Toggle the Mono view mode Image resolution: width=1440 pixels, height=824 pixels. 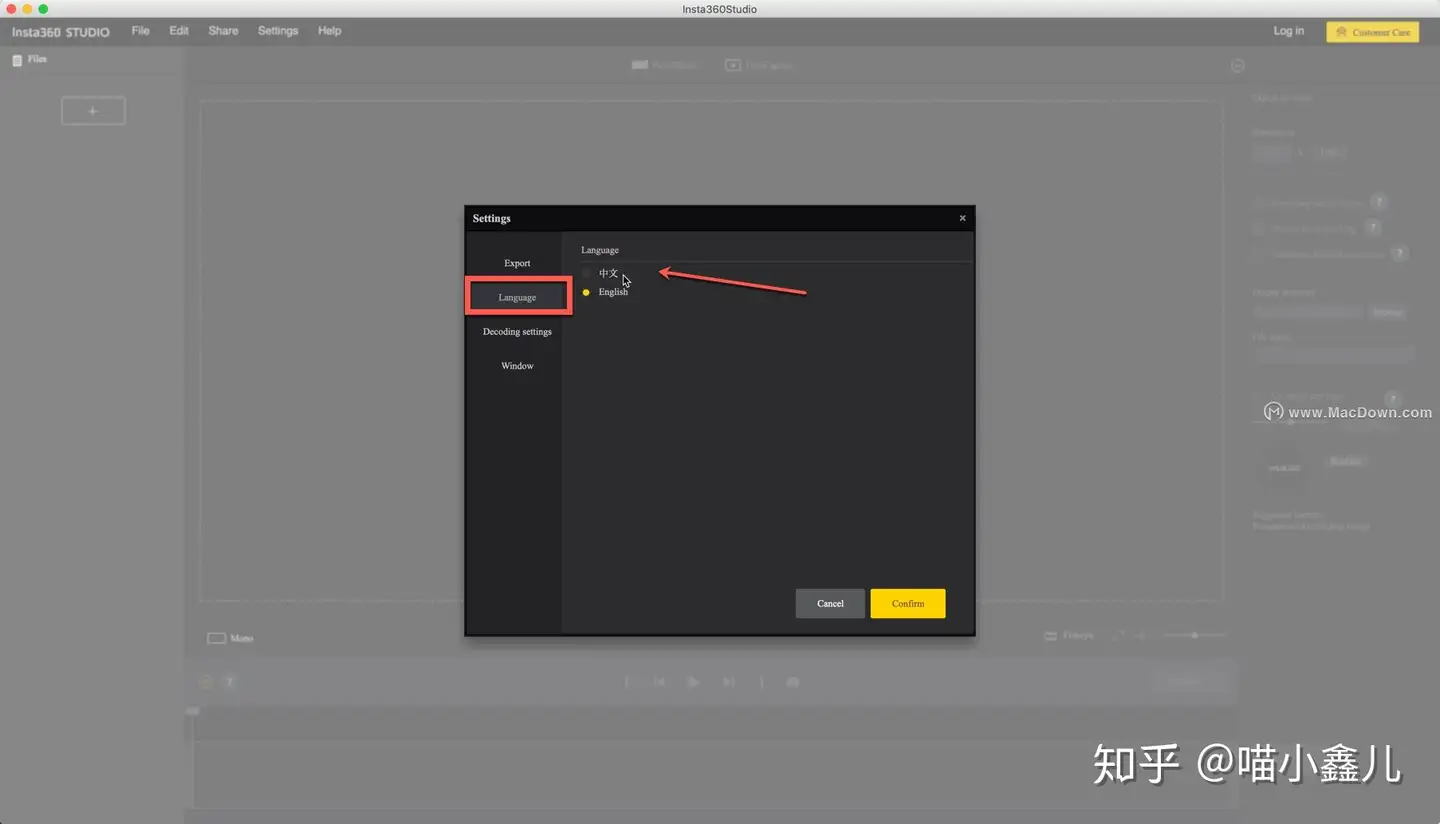(230, 638)
